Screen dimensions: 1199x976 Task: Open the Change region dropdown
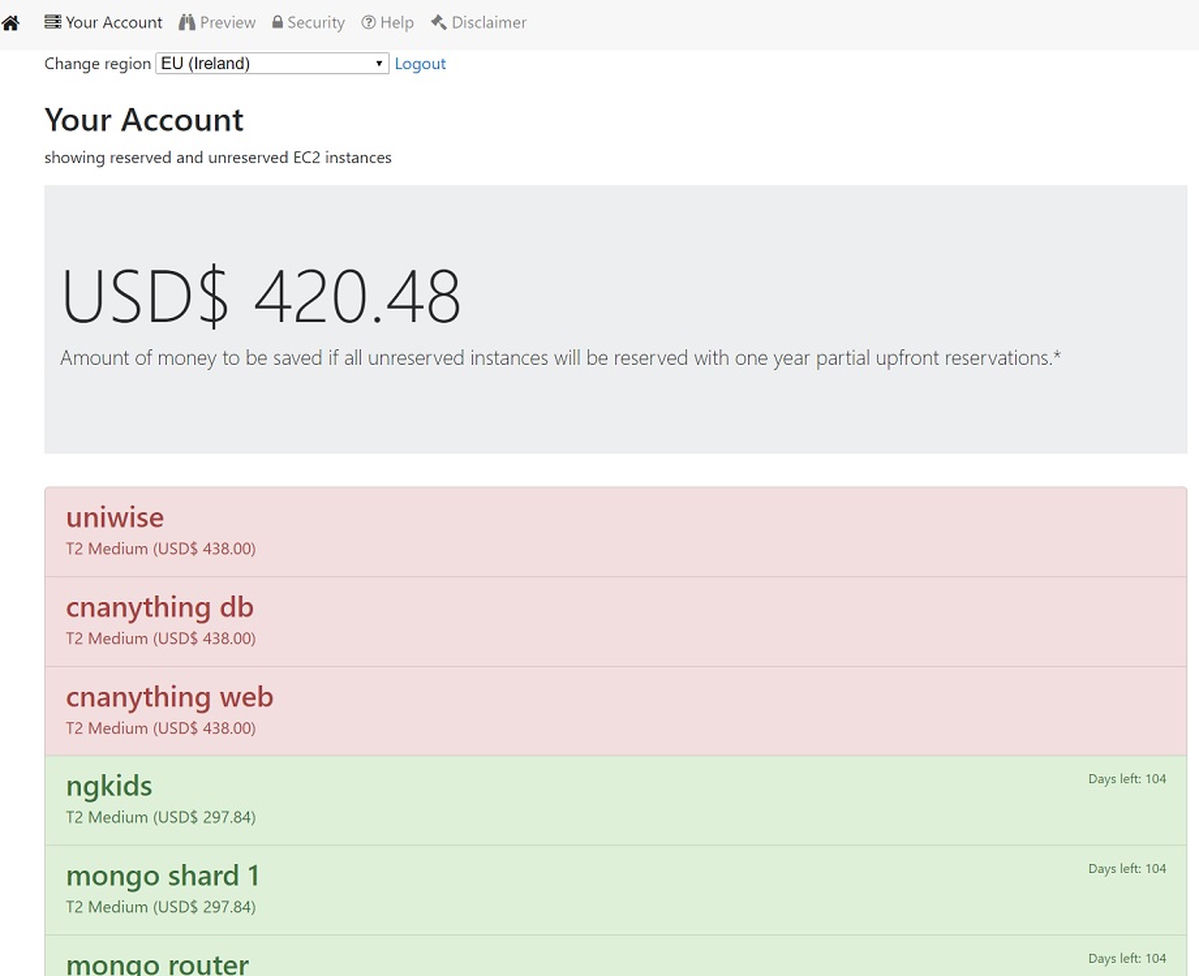click(x=270, y=63)
